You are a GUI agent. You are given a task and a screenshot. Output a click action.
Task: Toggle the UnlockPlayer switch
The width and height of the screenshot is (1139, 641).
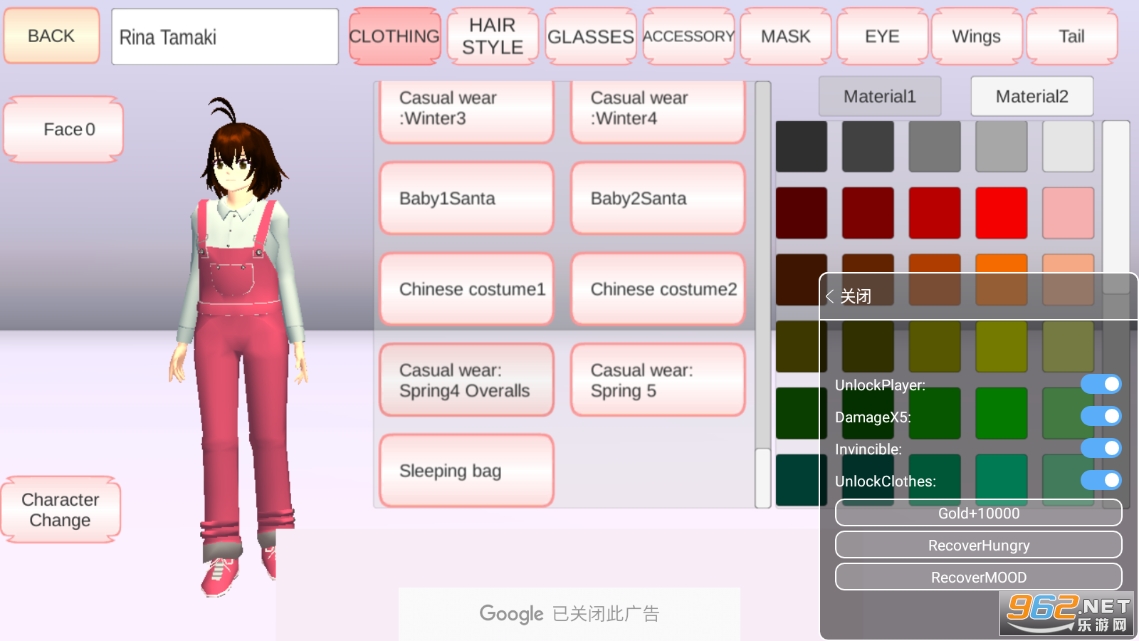(x=1100, y=385)
